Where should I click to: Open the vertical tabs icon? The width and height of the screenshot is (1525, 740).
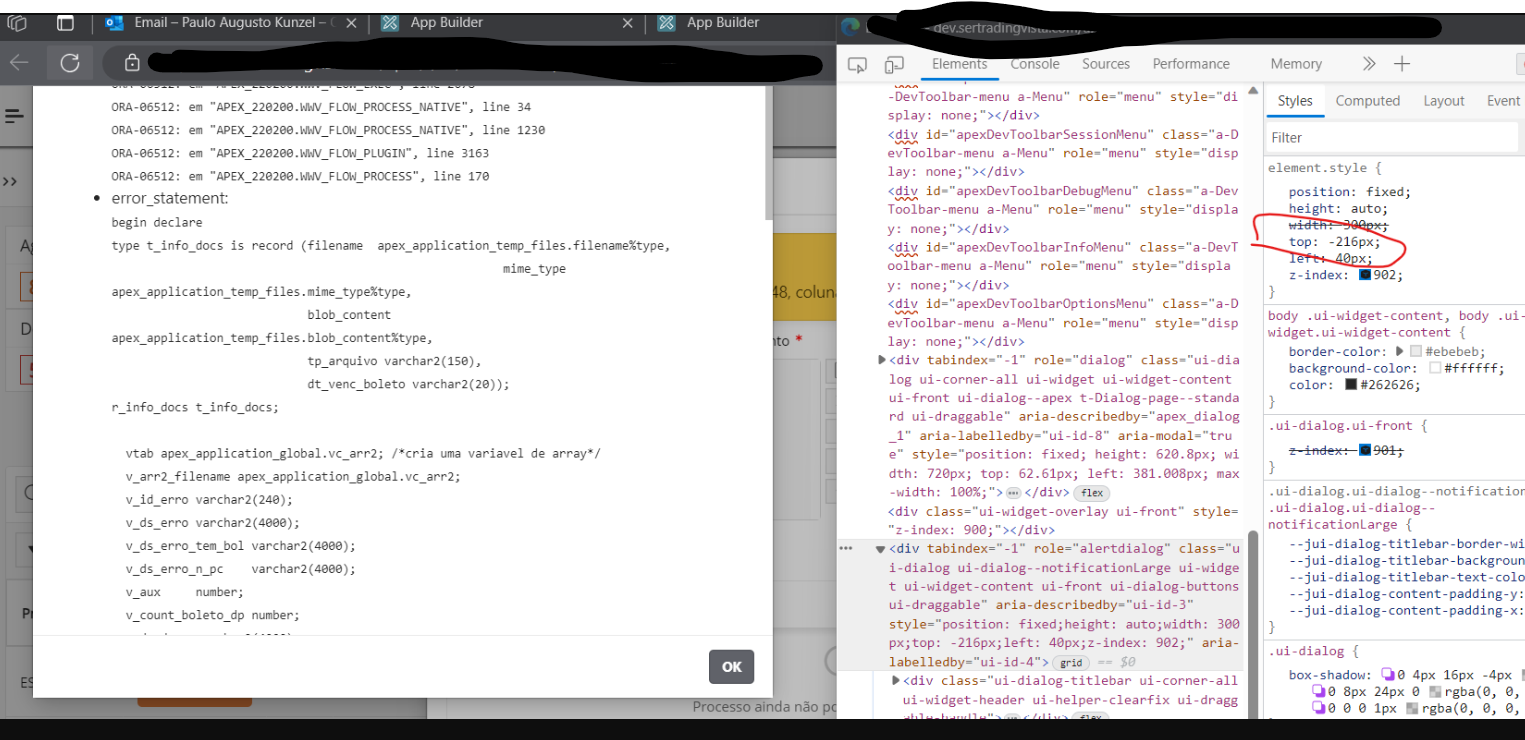(x=65, y=22)
